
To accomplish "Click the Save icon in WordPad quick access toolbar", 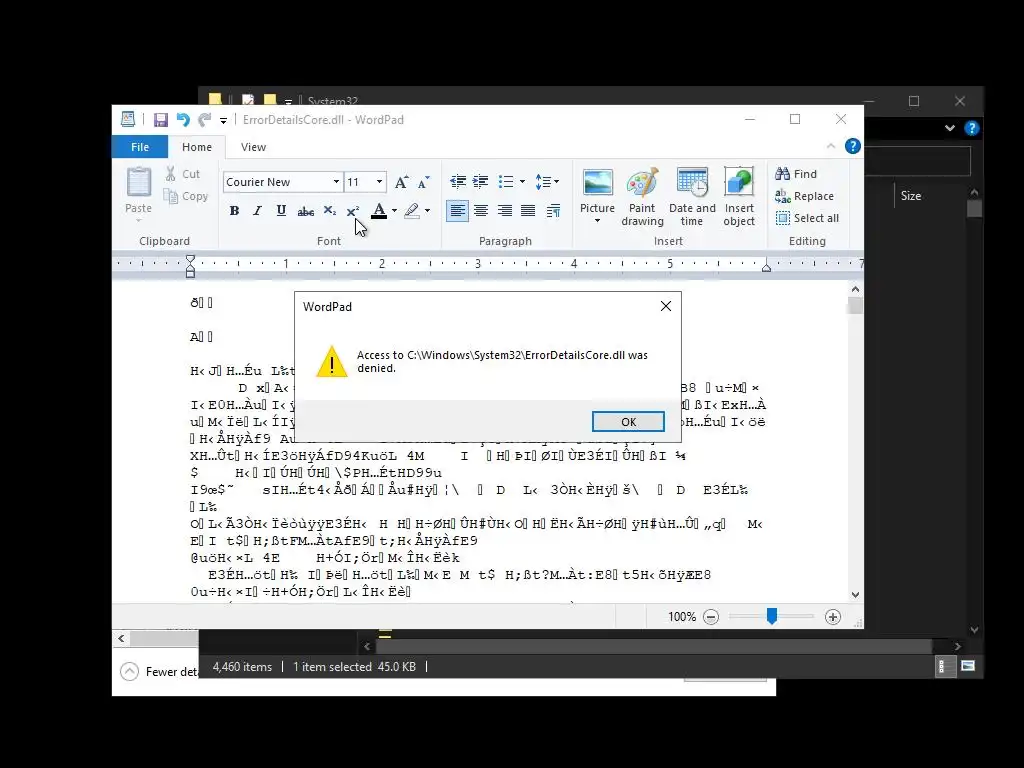I will click(161, 120).
